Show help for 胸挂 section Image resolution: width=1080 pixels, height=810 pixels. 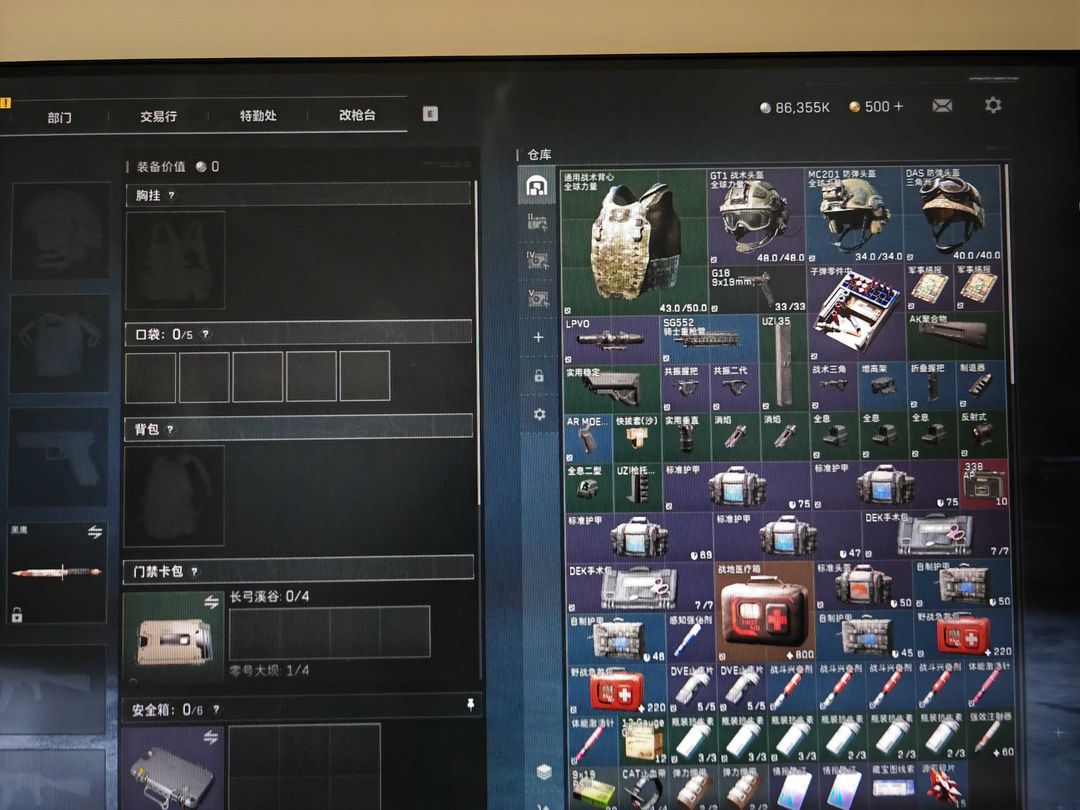pos(172,196)
